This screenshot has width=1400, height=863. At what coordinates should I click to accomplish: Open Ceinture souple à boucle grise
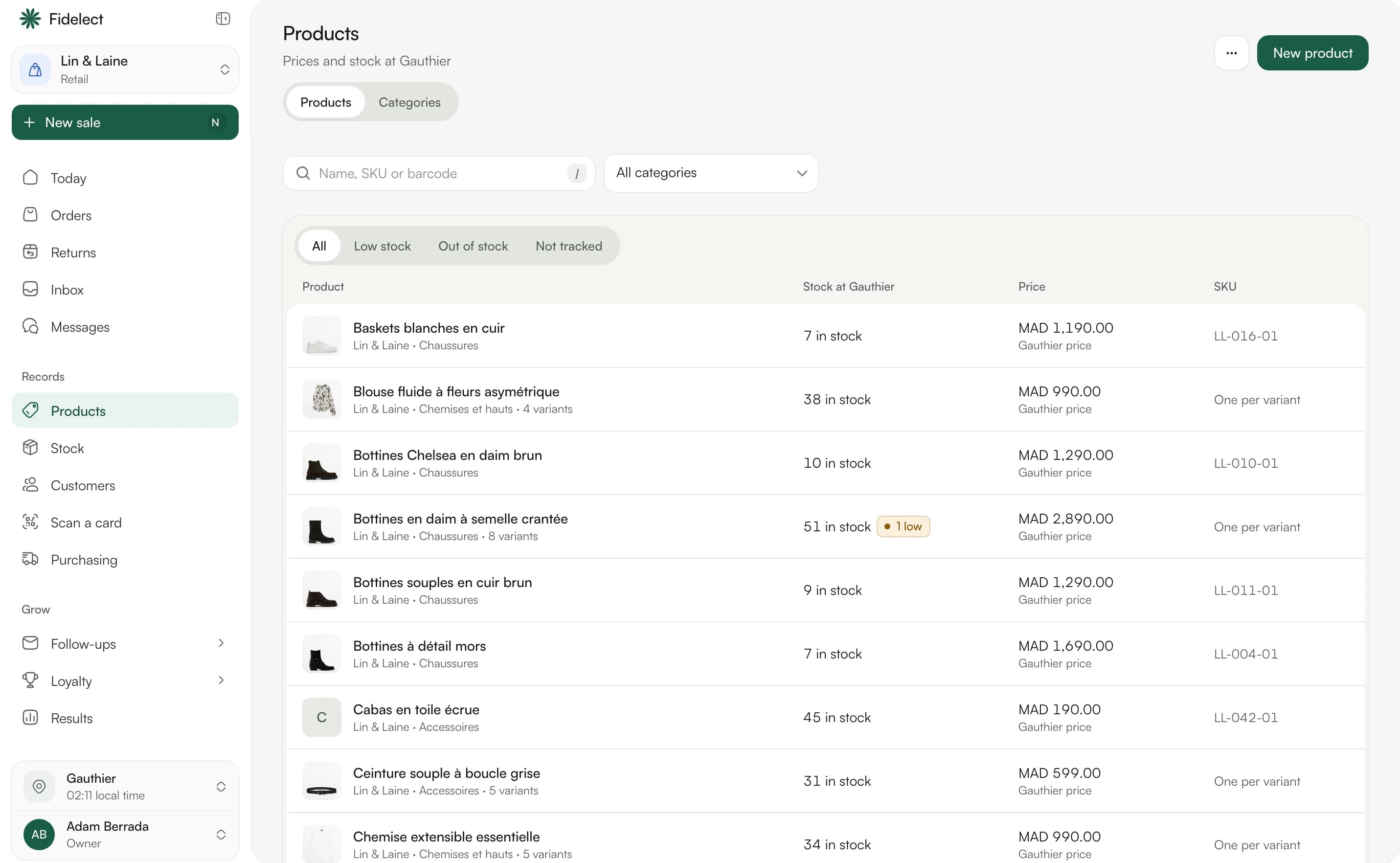[825, 781]
